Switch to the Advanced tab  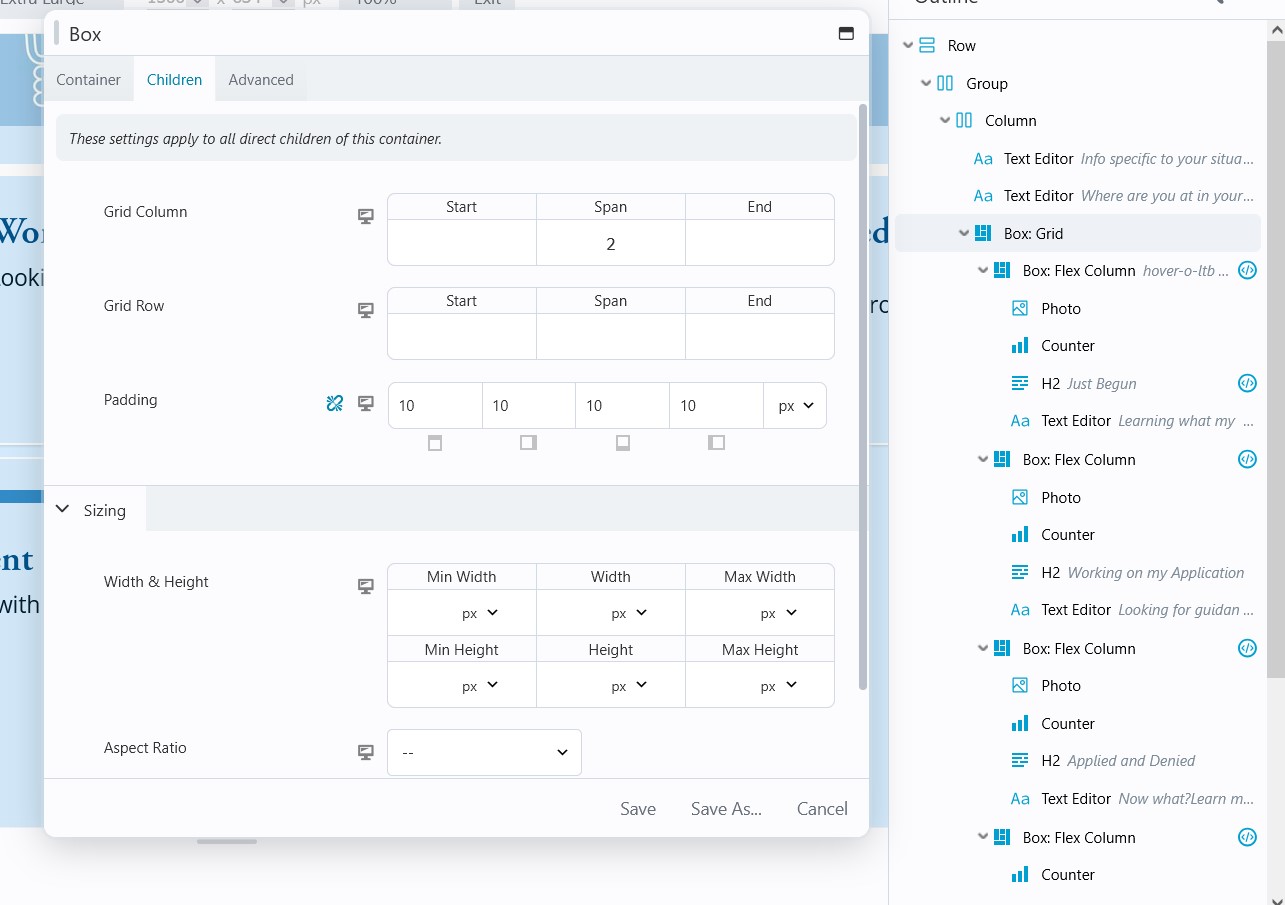[x=261, y=80]
